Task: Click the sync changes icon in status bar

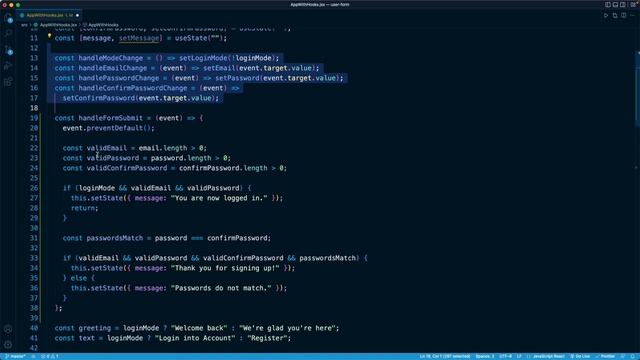Action: [33, 356]
